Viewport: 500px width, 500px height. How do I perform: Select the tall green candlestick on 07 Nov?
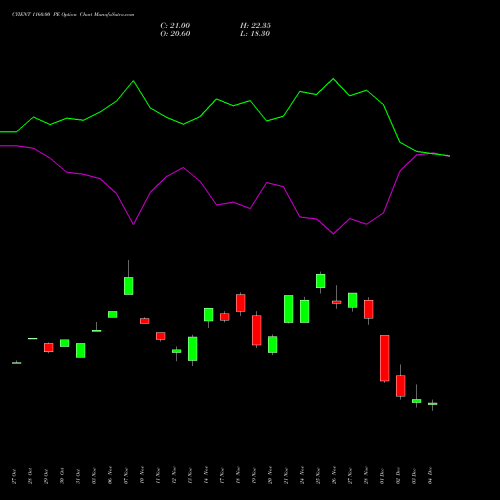129,286
